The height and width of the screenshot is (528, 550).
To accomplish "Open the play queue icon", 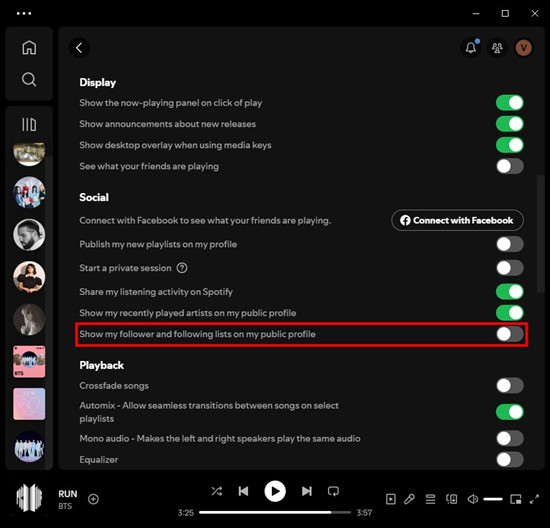I will tap(430, 499).
